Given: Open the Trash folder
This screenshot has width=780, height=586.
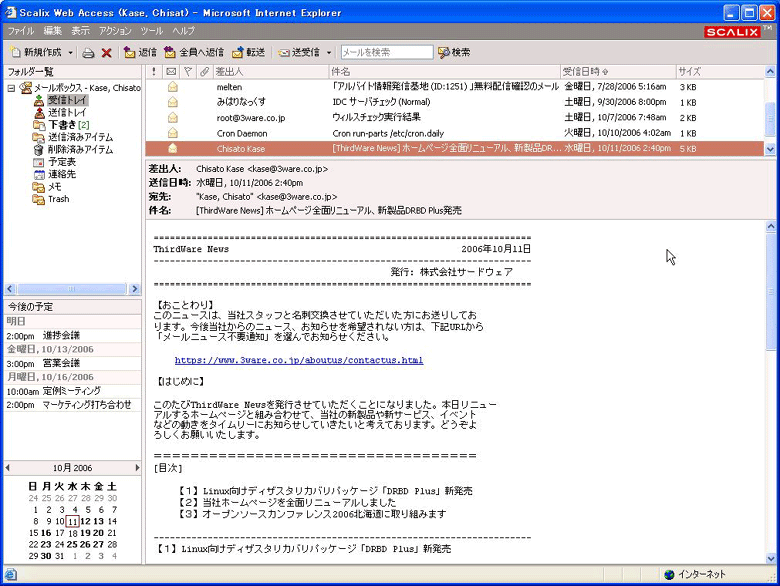Looking at the screenshot, I should point(59,199).
